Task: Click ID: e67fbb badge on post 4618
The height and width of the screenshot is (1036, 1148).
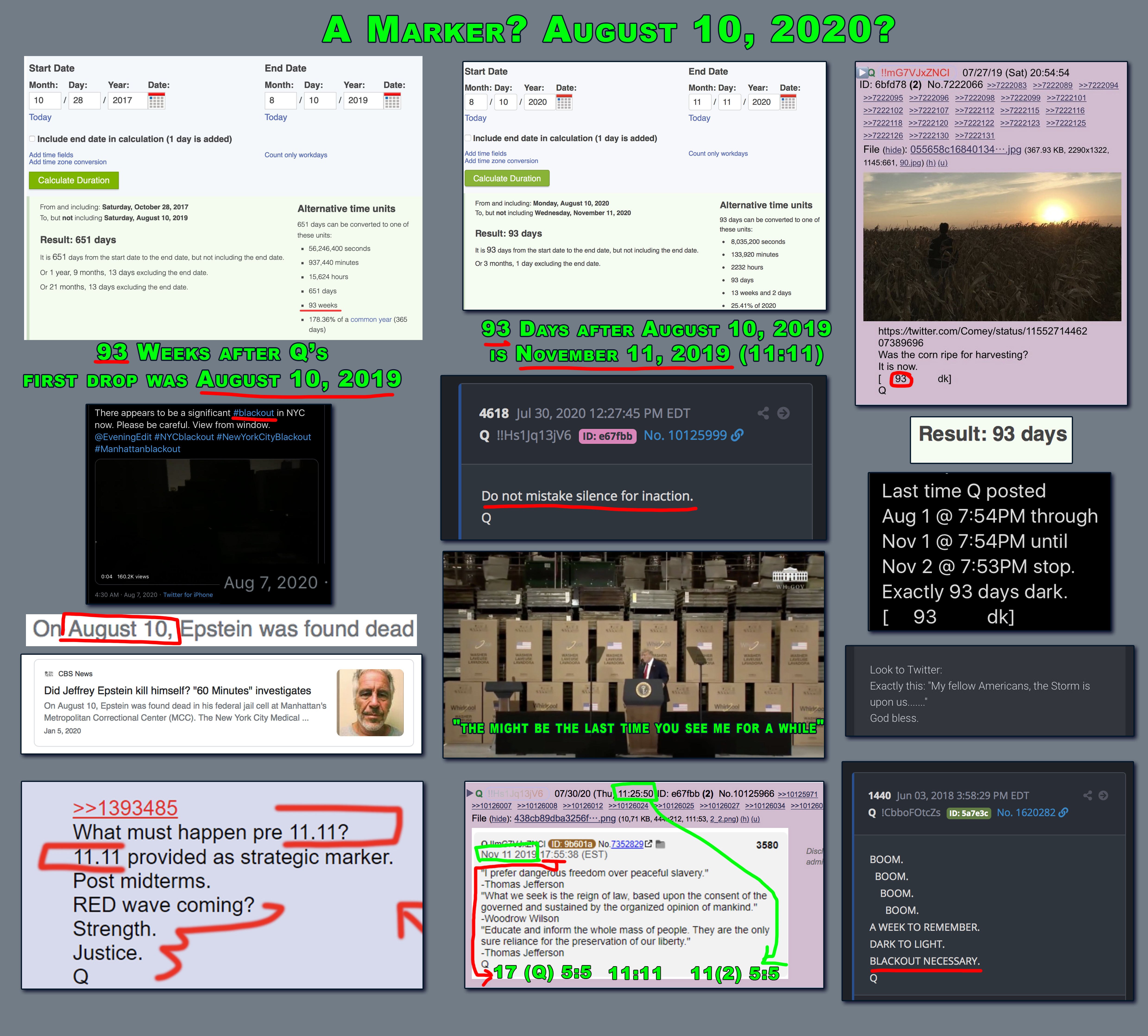Action: [x=607, y=436]
